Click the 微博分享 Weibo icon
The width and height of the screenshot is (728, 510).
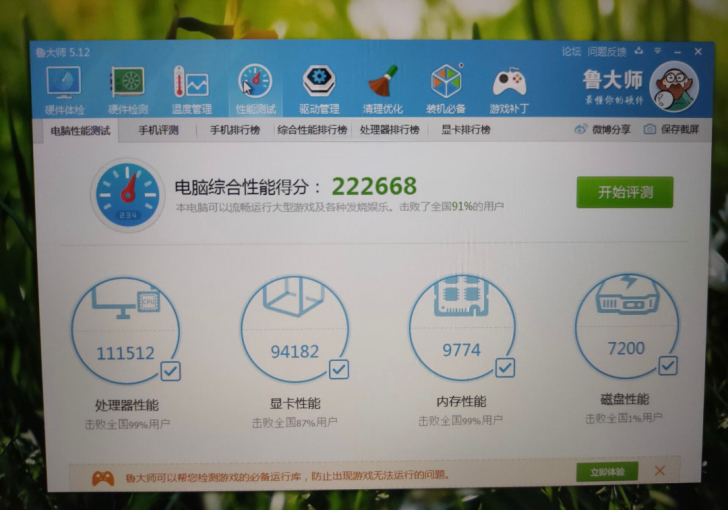[580, 129]
